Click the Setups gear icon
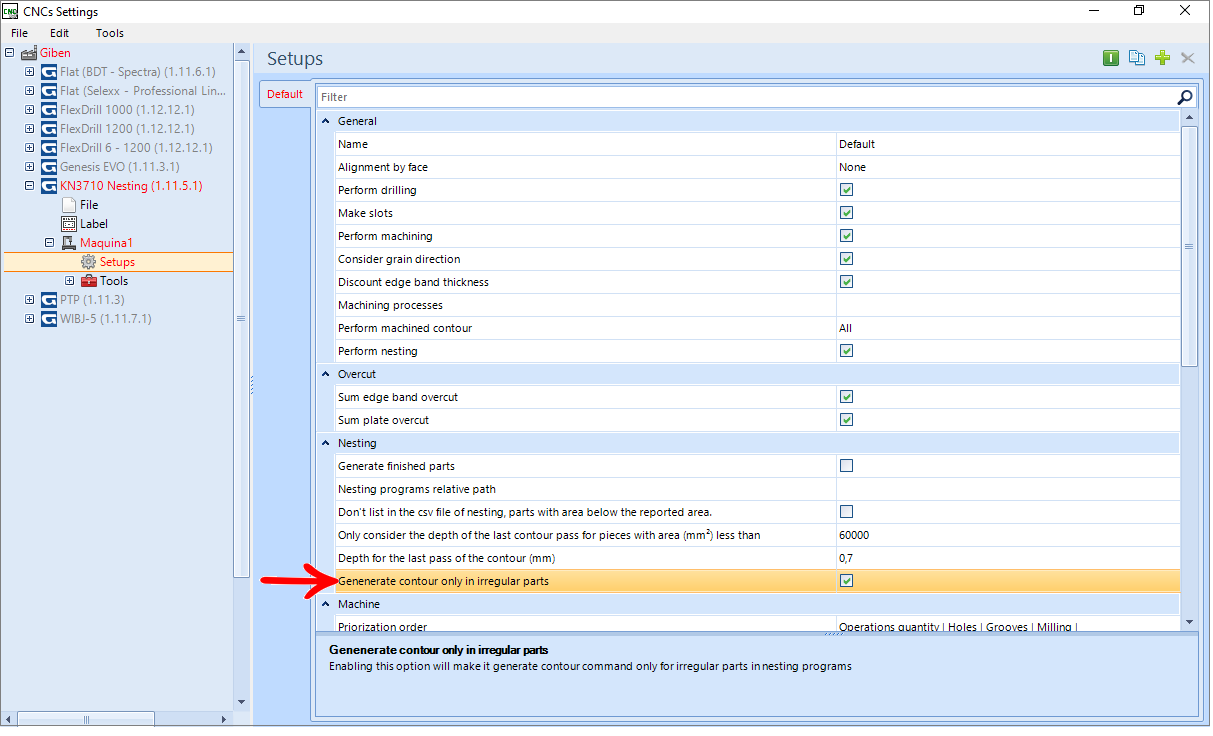The image size is (1213, 736). 88,262
